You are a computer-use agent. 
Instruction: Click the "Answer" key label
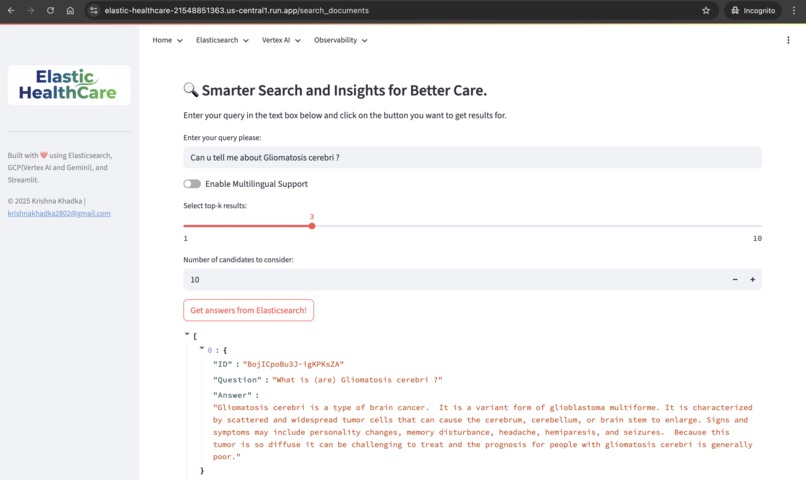click(x=233, y=395)
